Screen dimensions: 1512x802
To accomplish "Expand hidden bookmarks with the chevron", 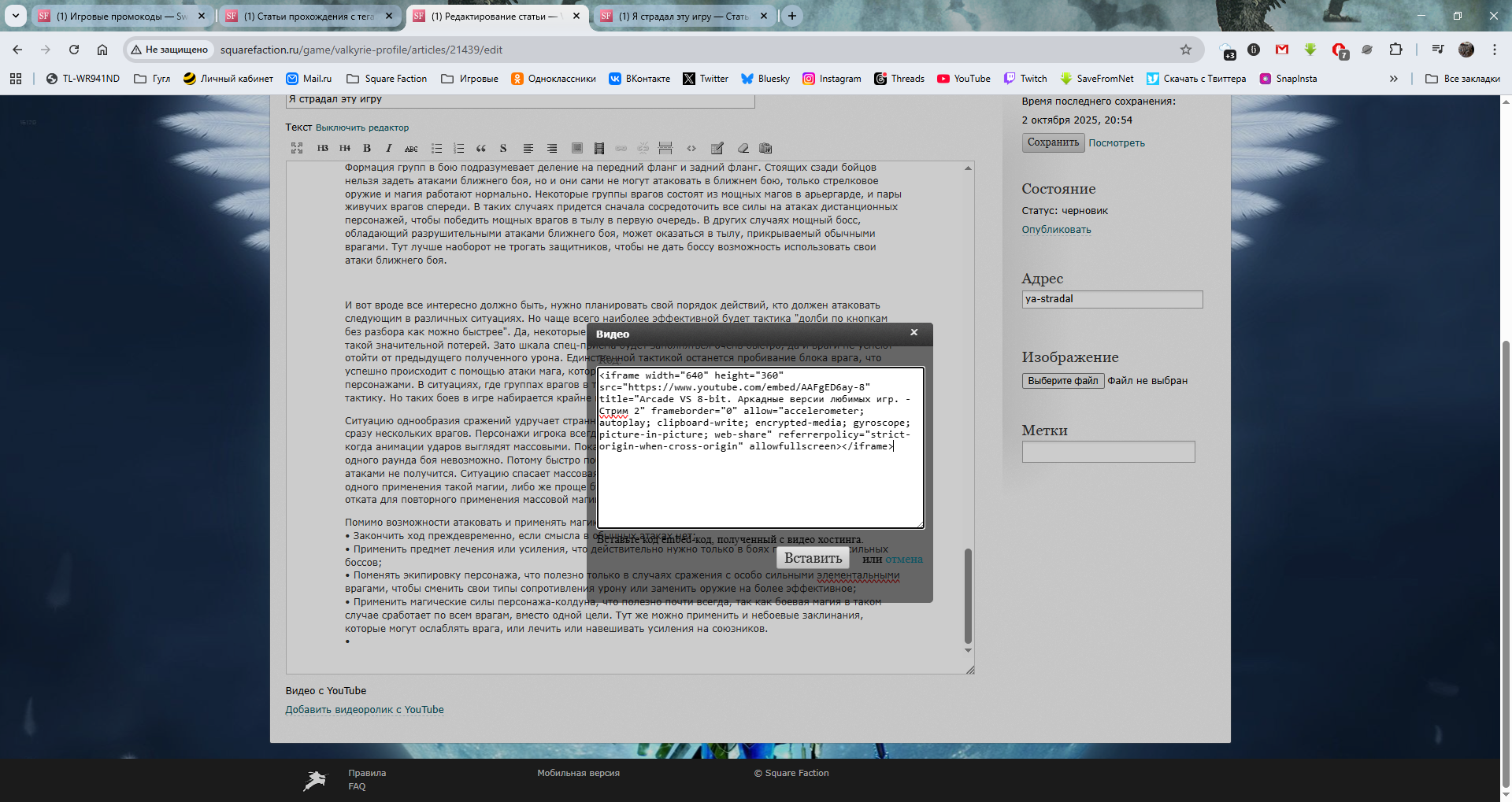I will 1393,79.
